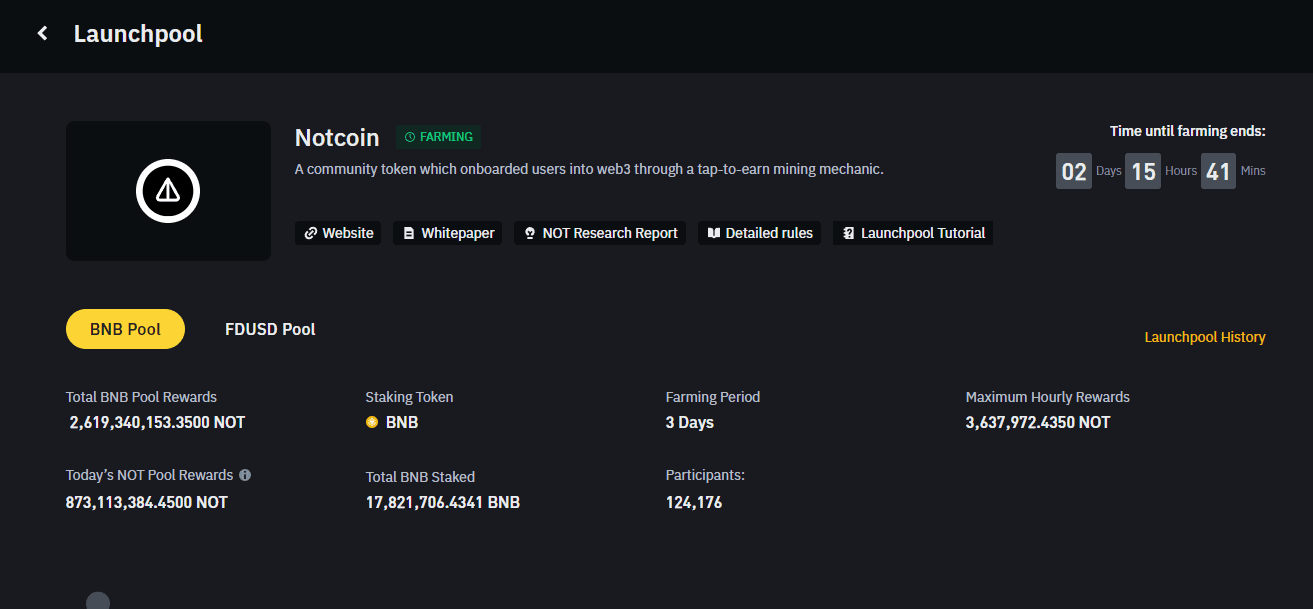
Task: Click the Notcoin description text
Action: tap(589, 169)
